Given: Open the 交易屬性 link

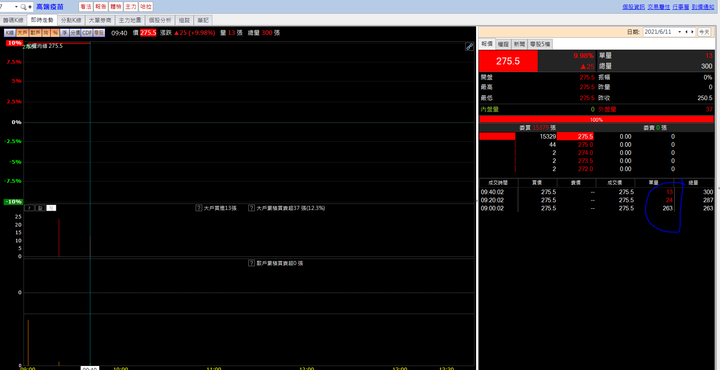Looking at the screenshot, I should [658, 6].
